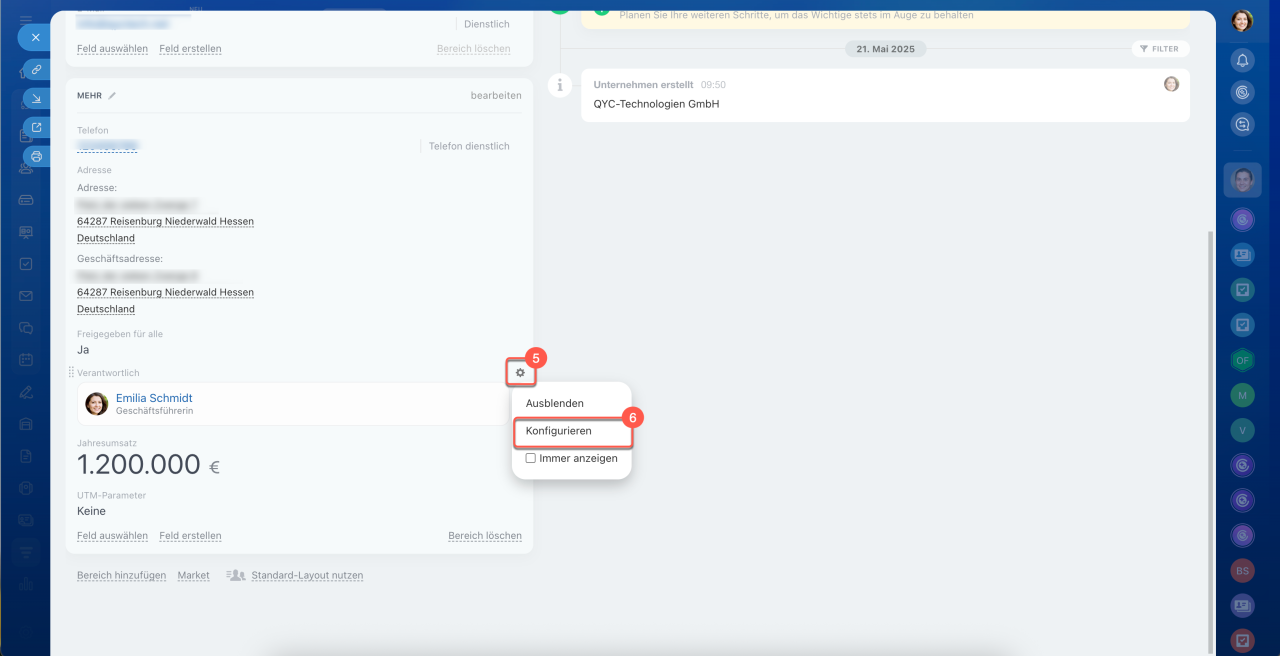Toggle the Immer anzeigen checkbox
Screen dimensions: 1280x656
pyautogui.click(x=531, y=458)
